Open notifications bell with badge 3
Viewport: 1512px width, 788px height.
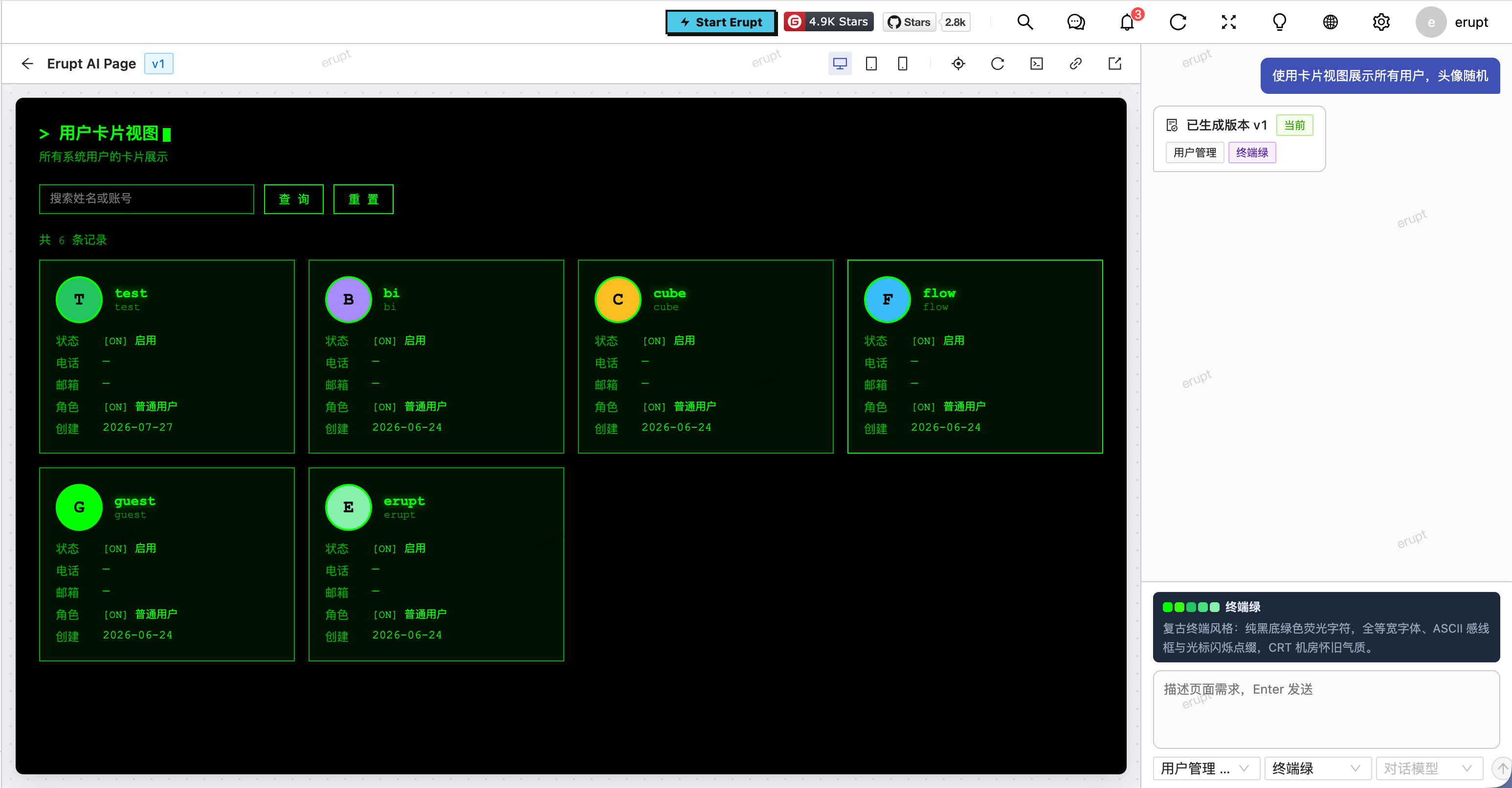pyautogui.click(x=1127, y=22)
